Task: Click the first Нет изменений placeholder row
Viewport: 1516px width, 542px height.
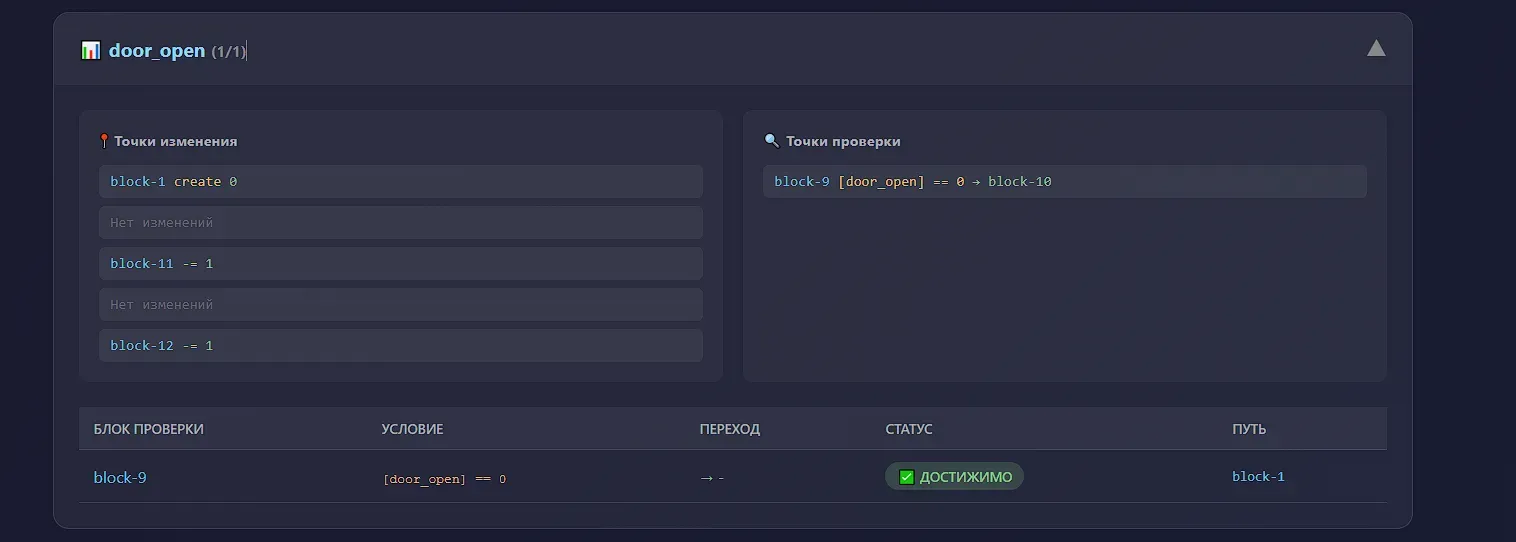Action: pos(400,223)
